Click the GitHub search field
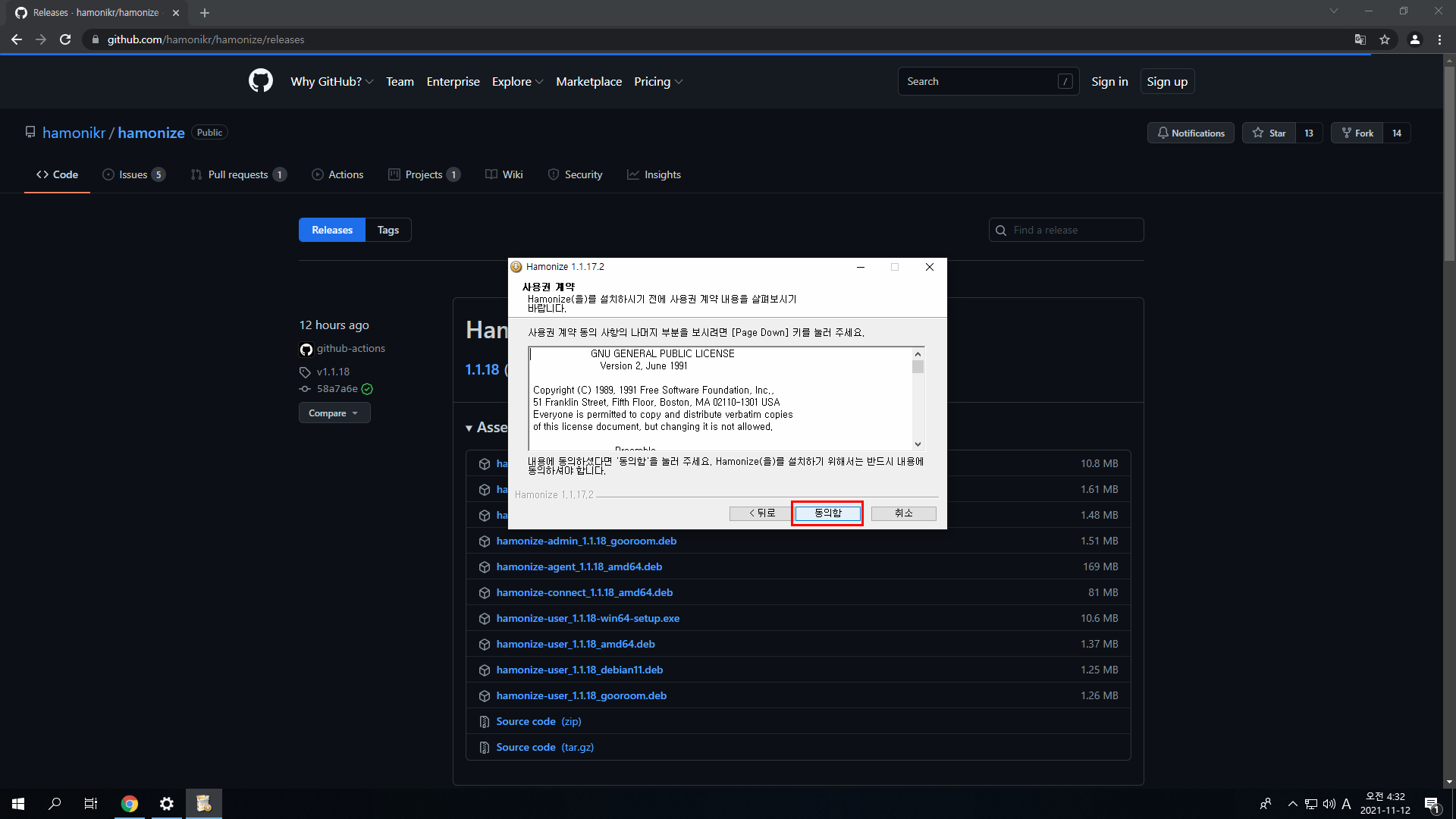 click(x=988, y=81)
